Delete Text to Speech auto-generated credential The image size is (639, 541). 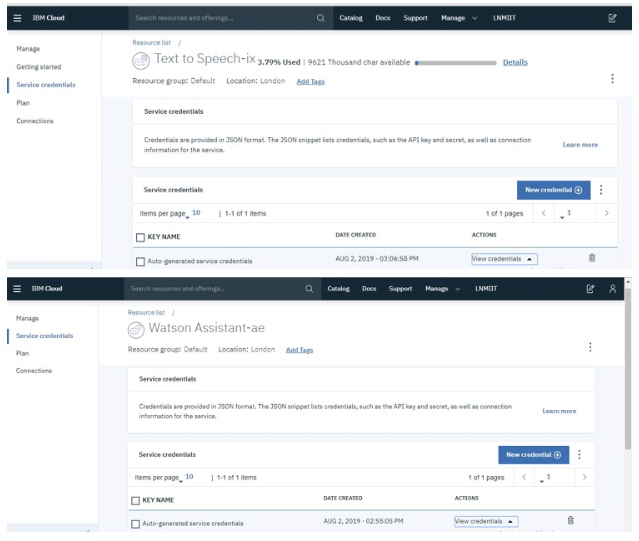point(591,258)
